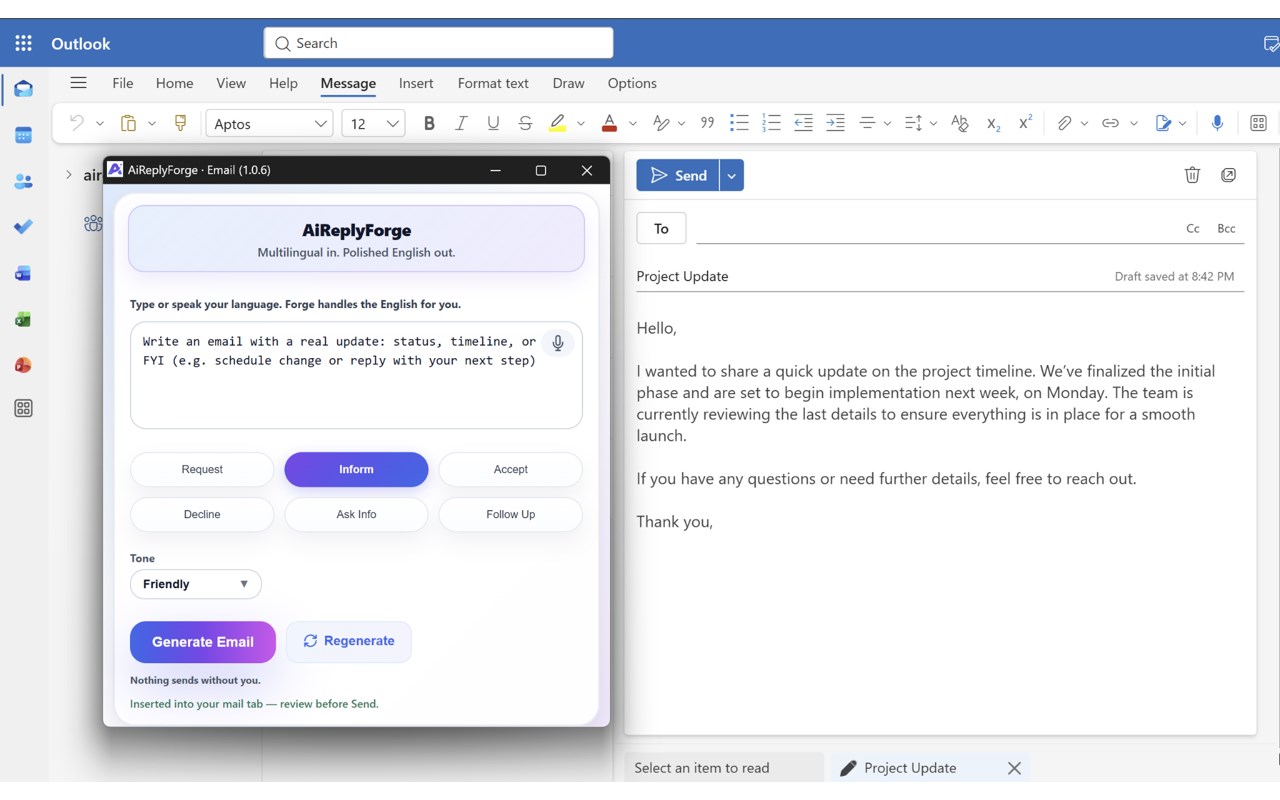
Task: Open Excel from the sidebar
Action: pyautogui.click(x=23, y=319)
